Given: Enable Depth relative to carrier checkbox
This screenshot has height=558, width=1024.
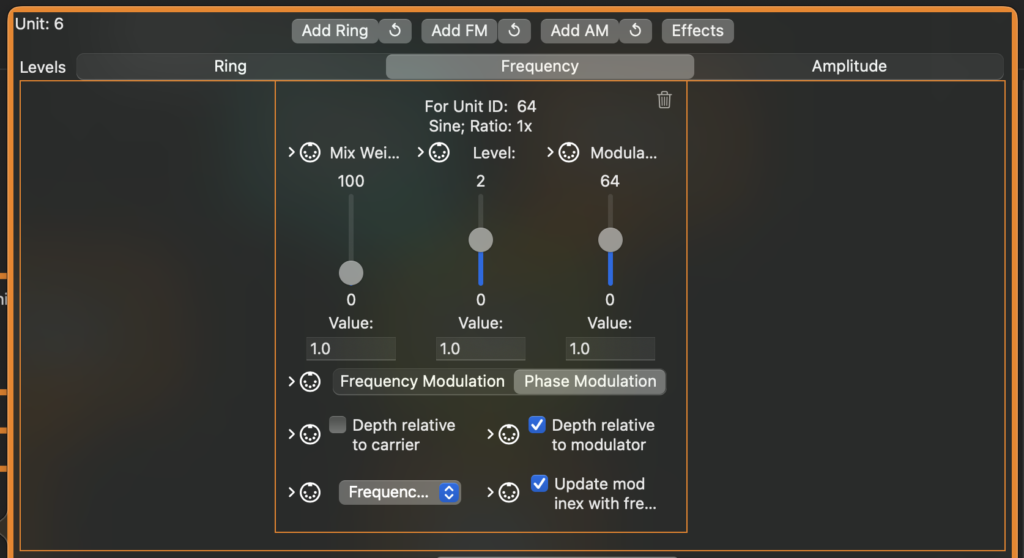Looking at the screenshot, I should [x=338, y=425].
